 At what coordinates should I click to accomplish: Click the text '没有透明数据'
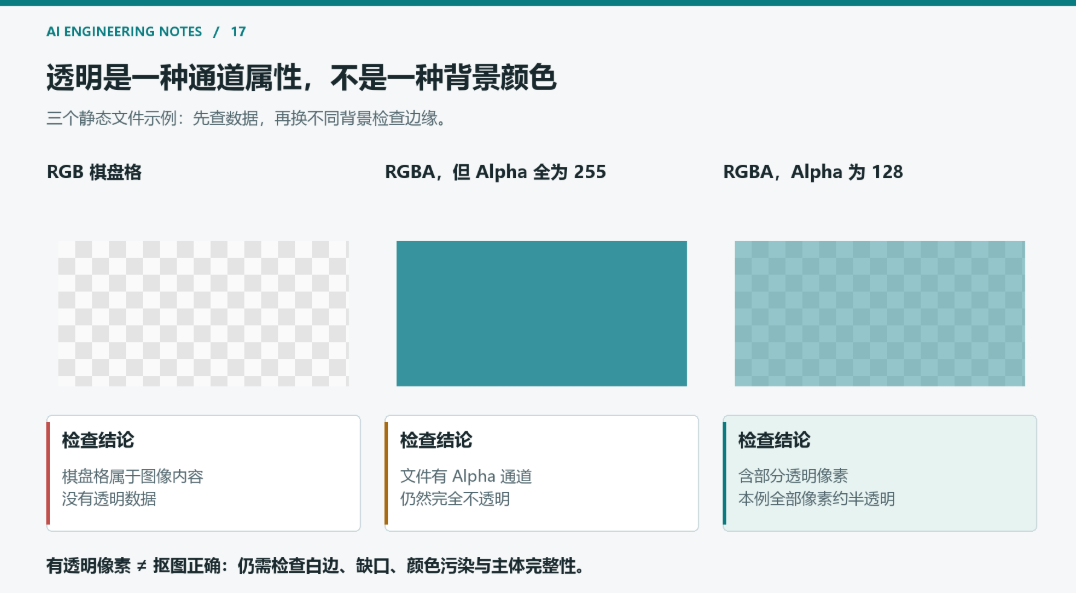(109, 499)
